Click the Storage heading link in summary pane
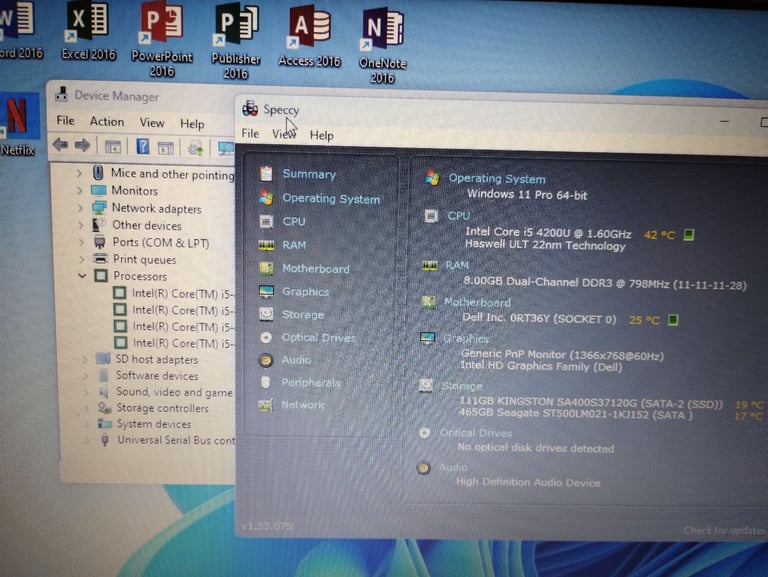768x577 pixels. click(x=462, y=386)
